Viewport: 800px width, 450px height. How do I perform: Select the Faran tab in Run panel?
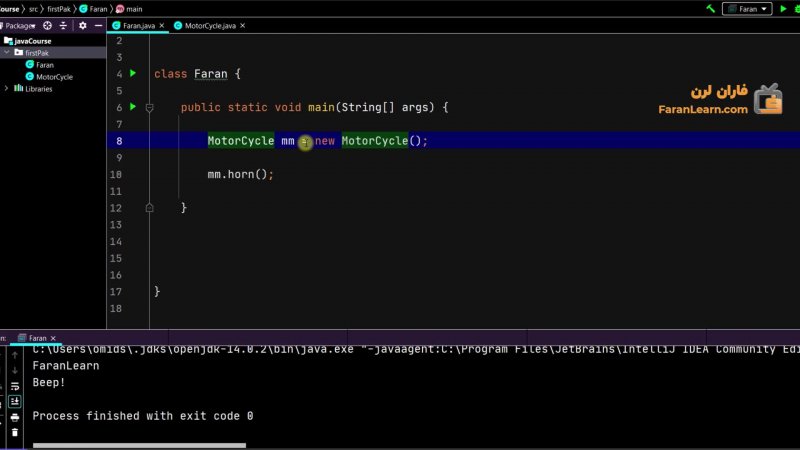click(x=37, y=338)
